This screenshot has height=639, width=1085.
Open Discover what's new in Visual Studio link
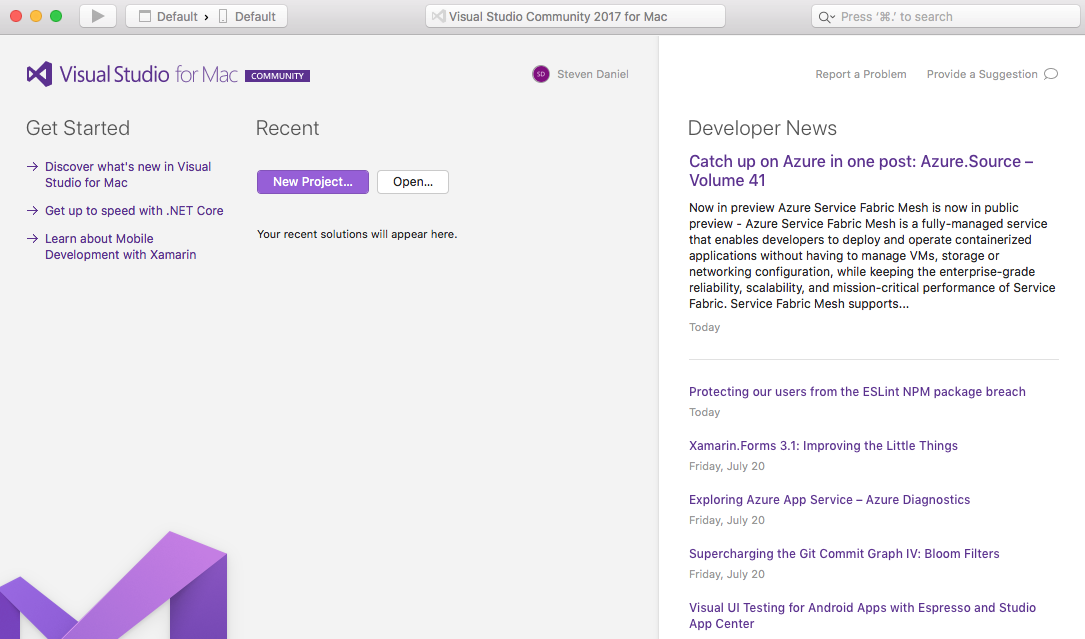[128, 174]
